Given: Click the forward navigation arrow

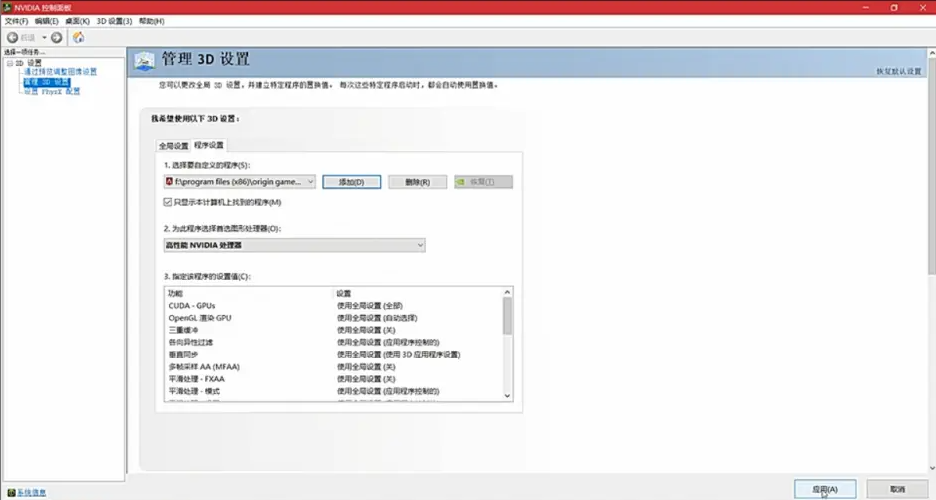Looking at the screenshot, I should click(56, 38).
